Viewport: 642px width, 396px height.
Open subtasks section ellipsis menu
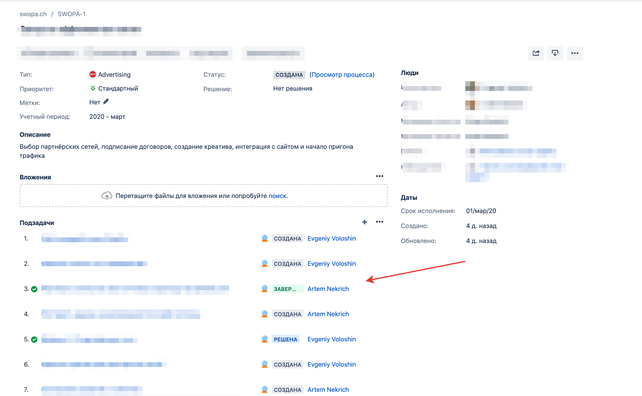tap(380, 222)
